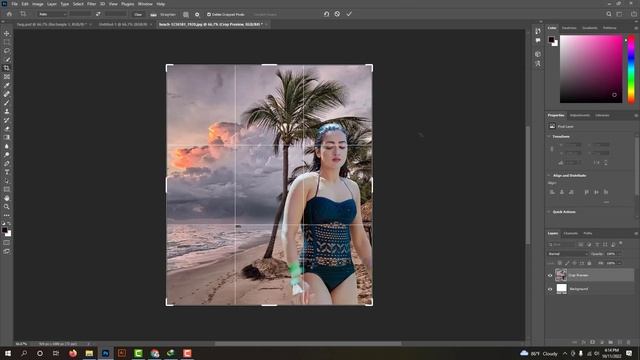Image resolution: width=640 pixels, height=360 pixels.
Task: Switch to the Paths tab
Action: pos(587,233)
